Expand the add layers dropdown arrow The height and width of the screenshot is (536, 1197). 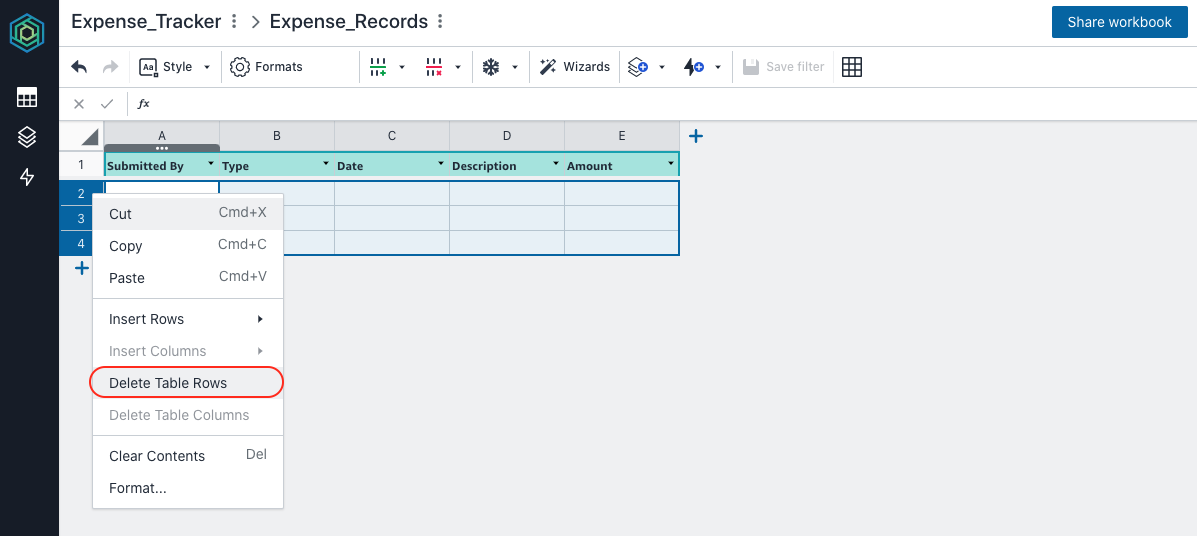(x=662, y=67)
